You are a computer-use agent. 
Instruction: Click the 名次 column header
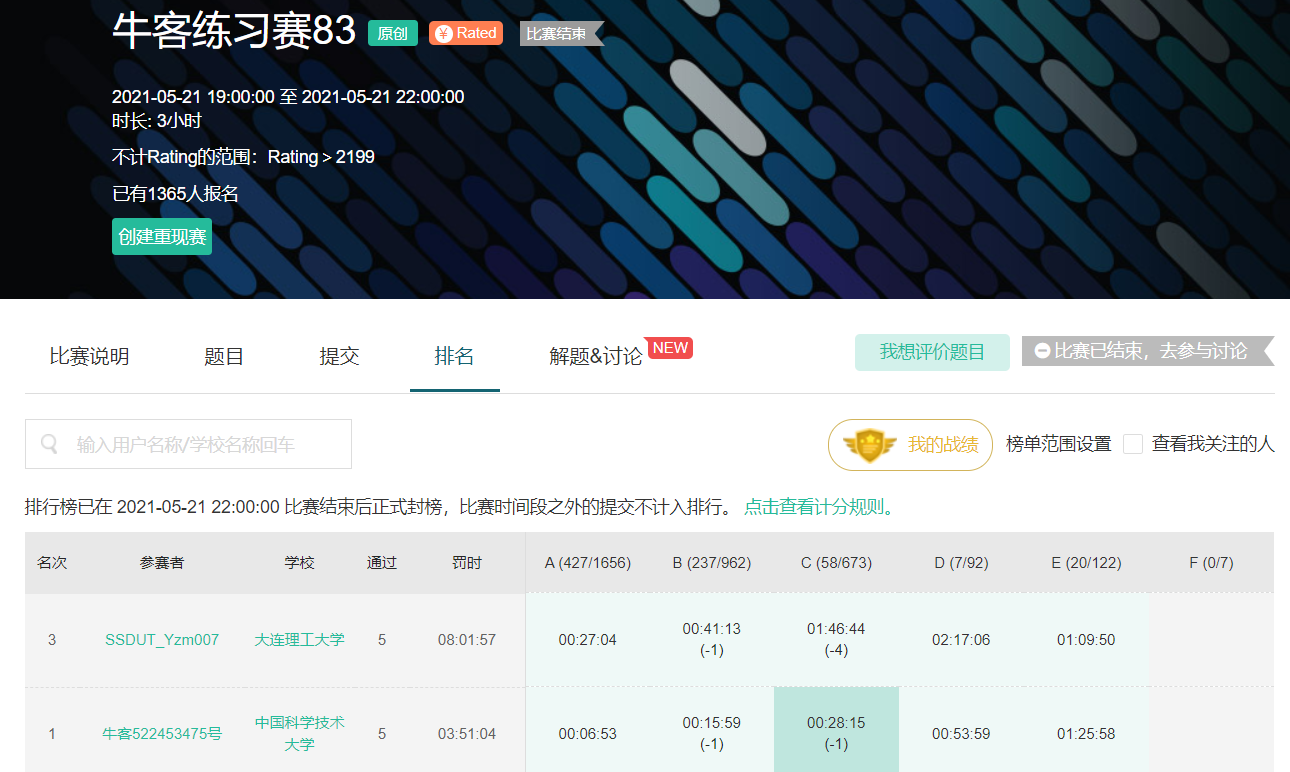52,563
